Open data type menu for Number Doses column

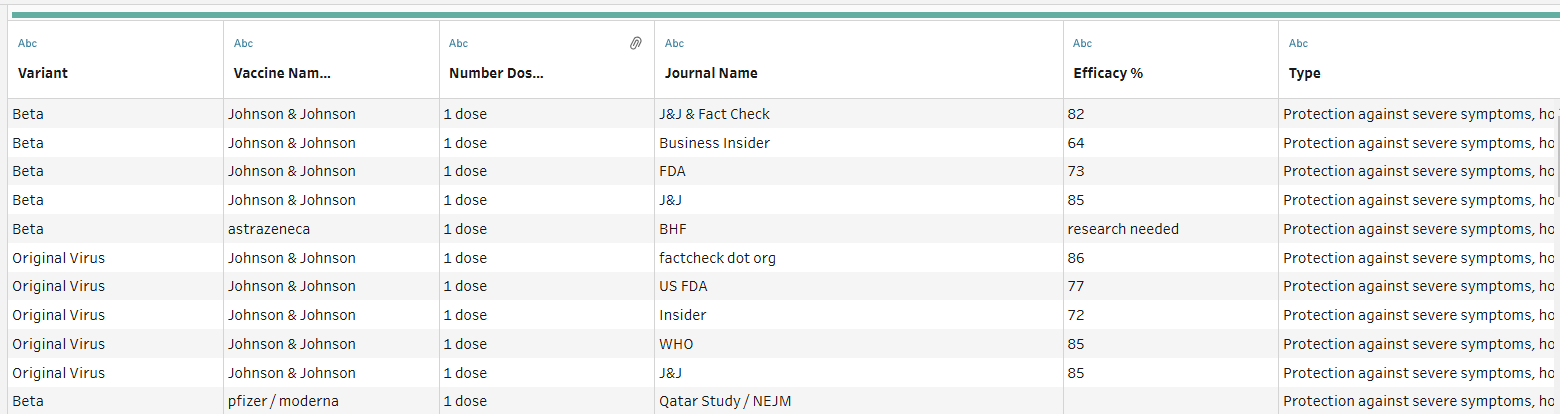(x=458, y=43)
